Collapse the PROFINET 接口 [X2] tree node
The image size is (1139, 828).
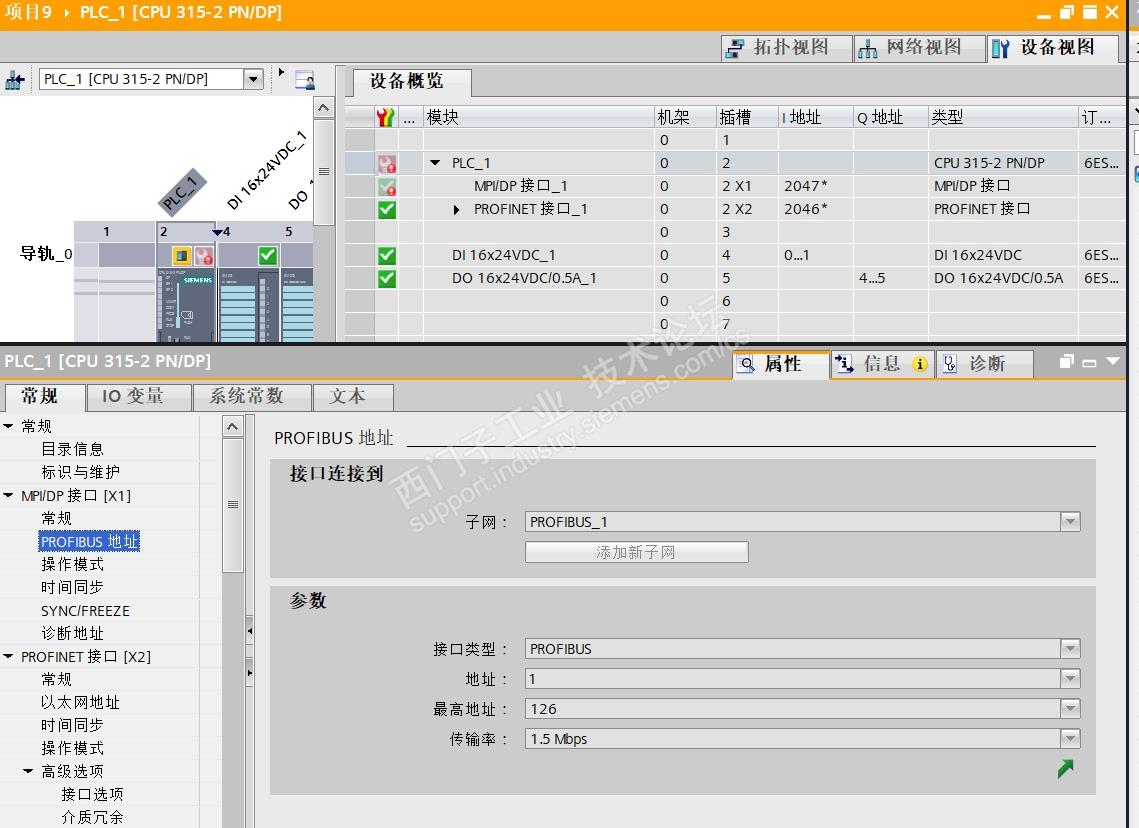(9, 657)
